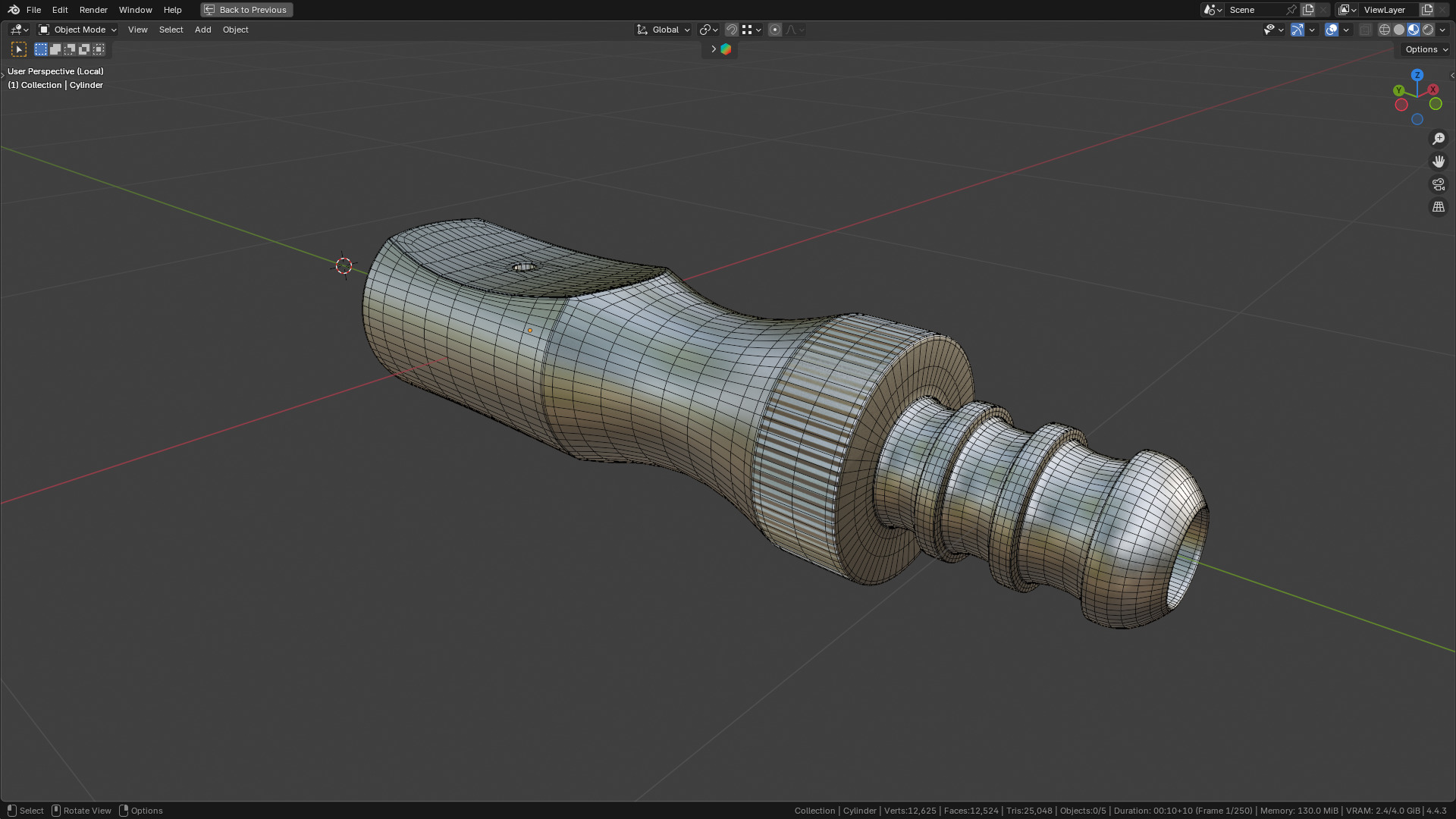Open the Render menu

coord(93,10)
